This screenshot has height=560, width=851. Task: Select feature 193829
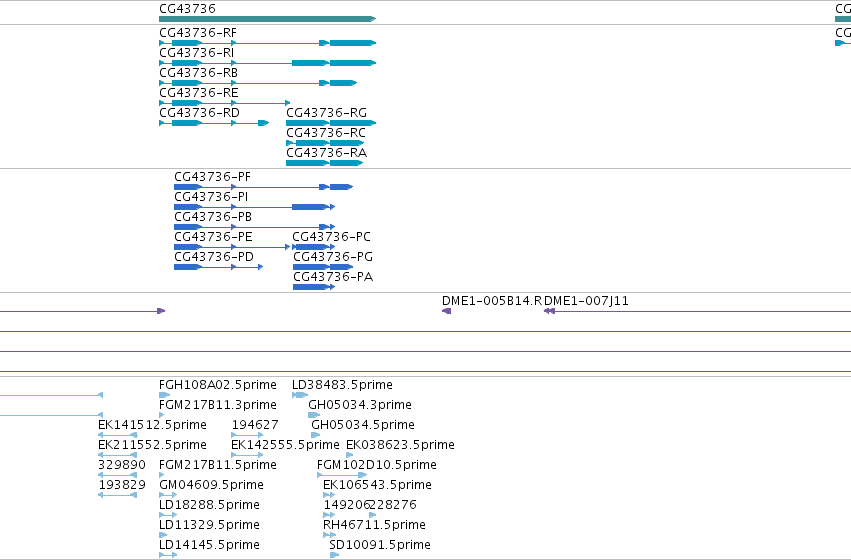point(117,495)
